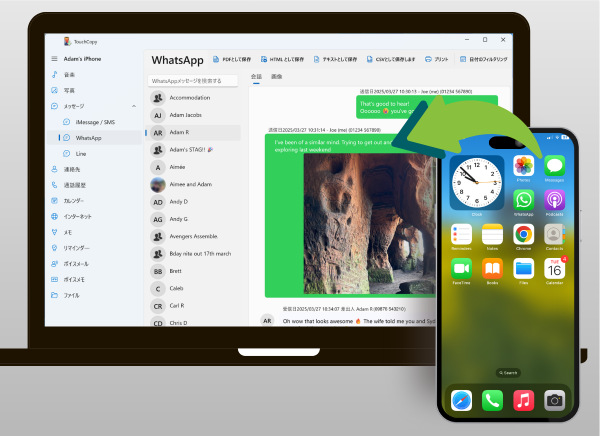Click CSVとして保存します to export CSV
This screenshot has width=600, height=436.
coord(391,59)
